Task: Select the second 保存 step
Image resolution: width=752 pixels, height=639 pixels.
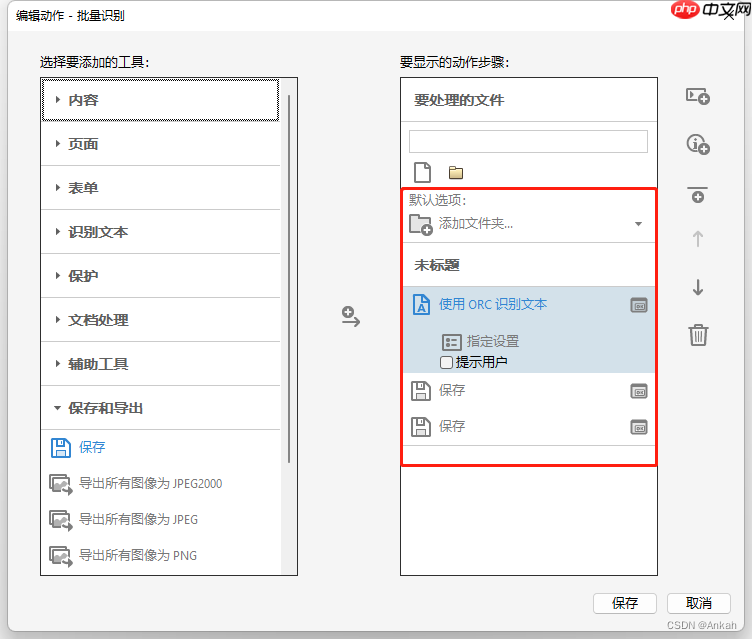Action: pyautogui.click(x=529, y=426)
